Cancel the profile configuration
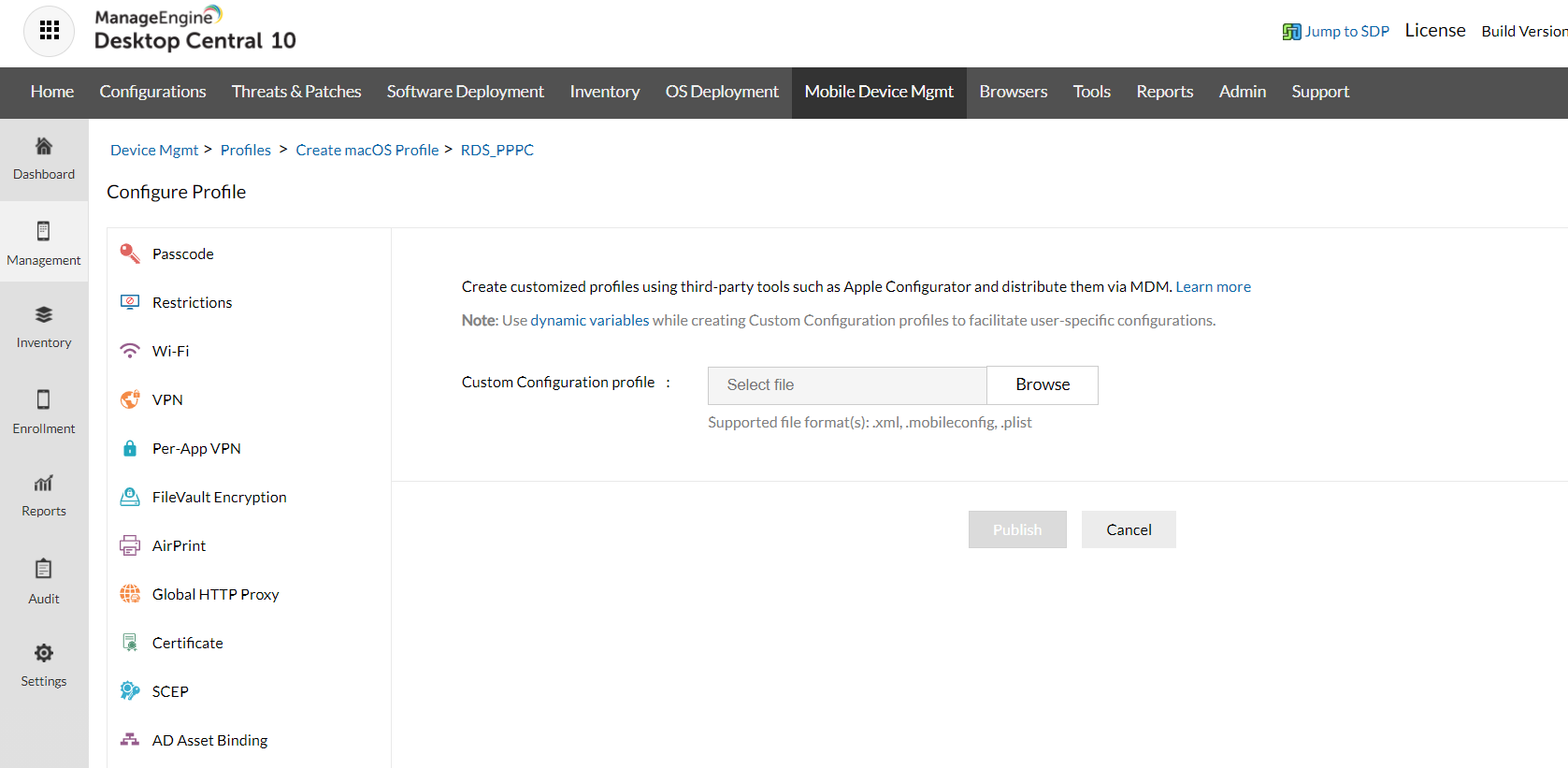Viewport: 1568px width, 768px height. click(x=1129, y=529)
